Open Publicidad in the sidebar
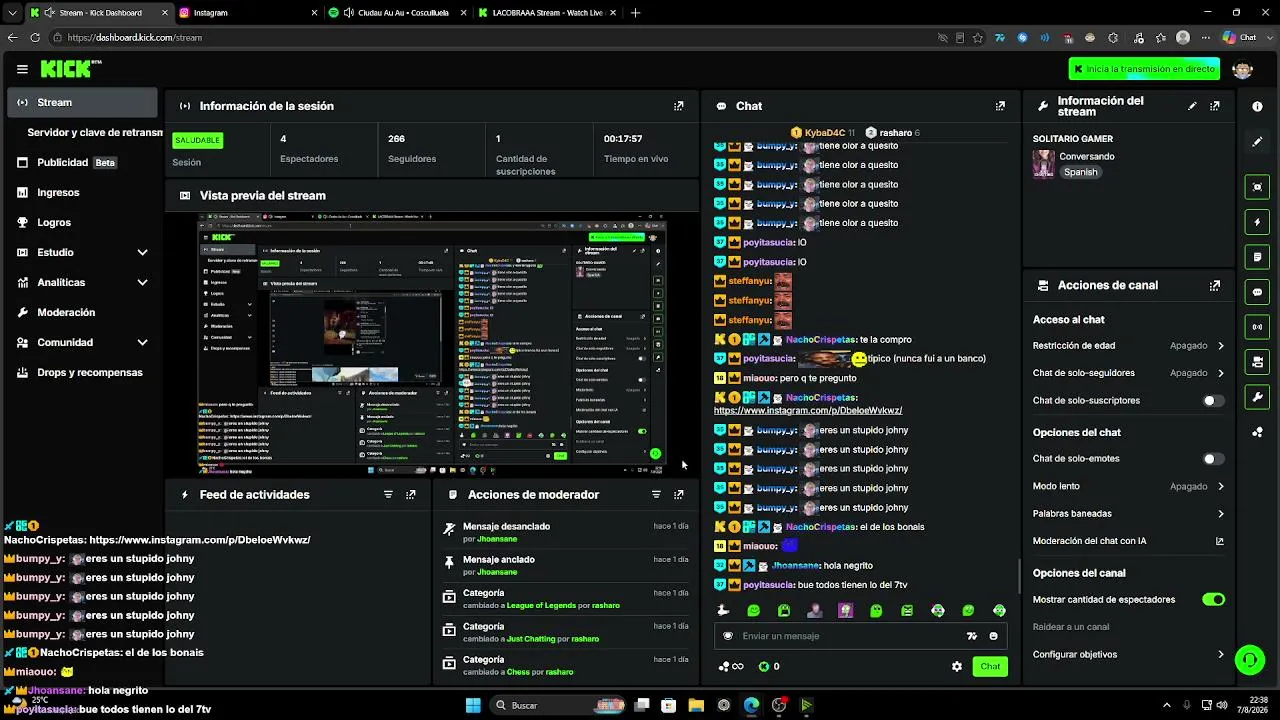The height and width of the screenshot is (720, 1280). tap(83, 163)
